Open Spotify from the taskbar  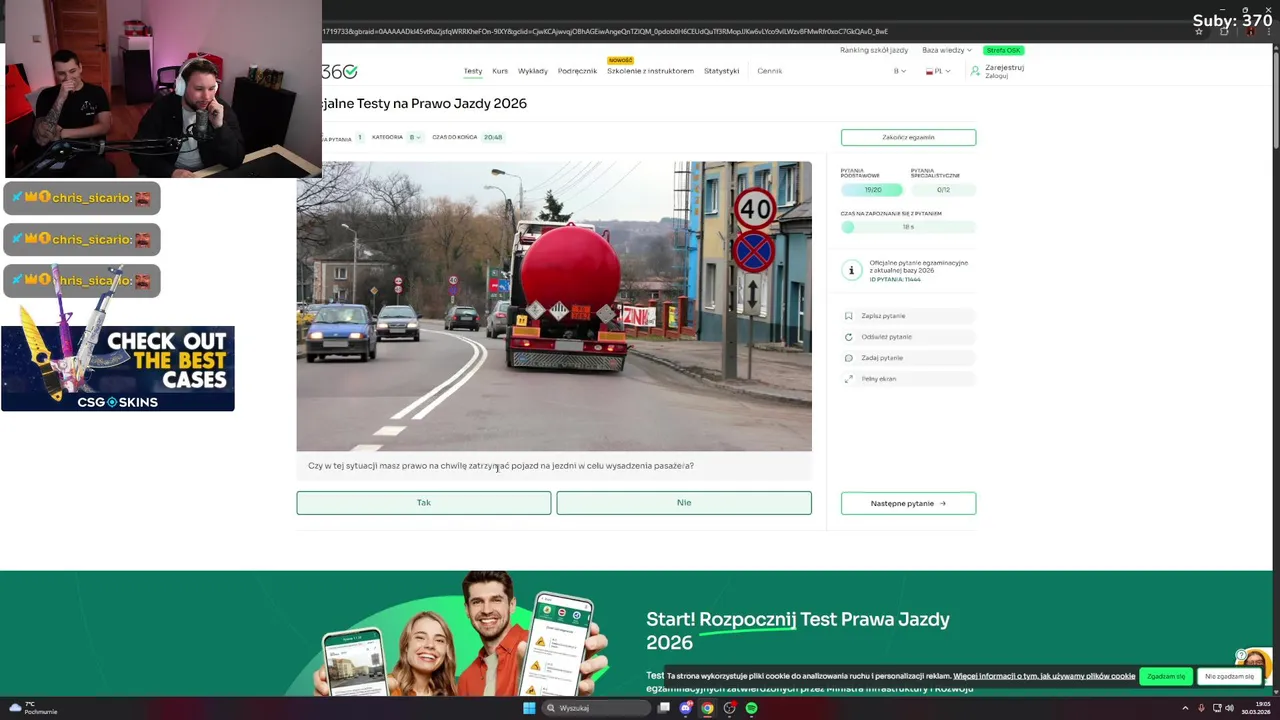point(751,708)
